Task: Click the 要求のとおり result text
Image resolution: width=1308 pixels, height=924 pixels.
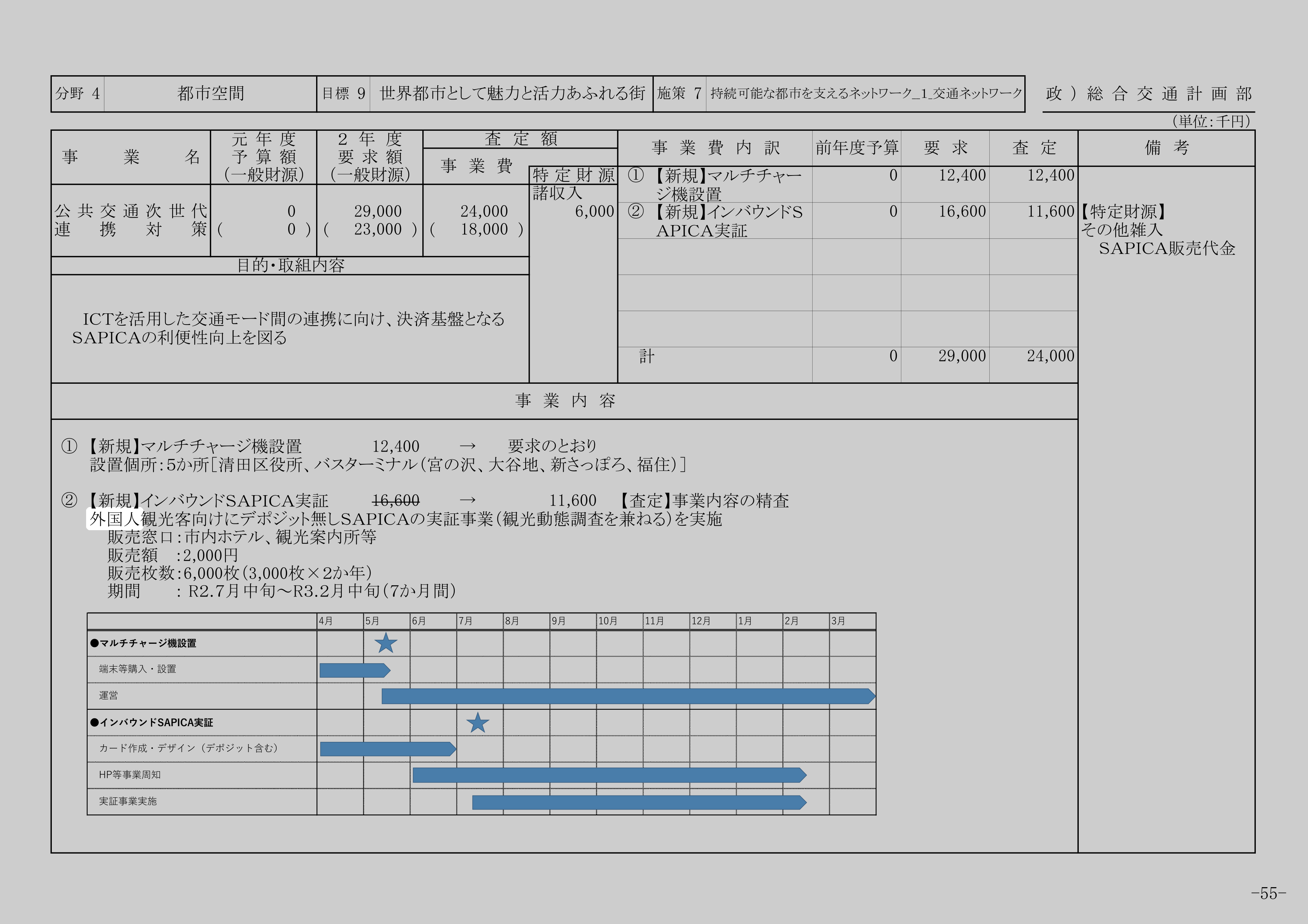Action: pos(552,446)
